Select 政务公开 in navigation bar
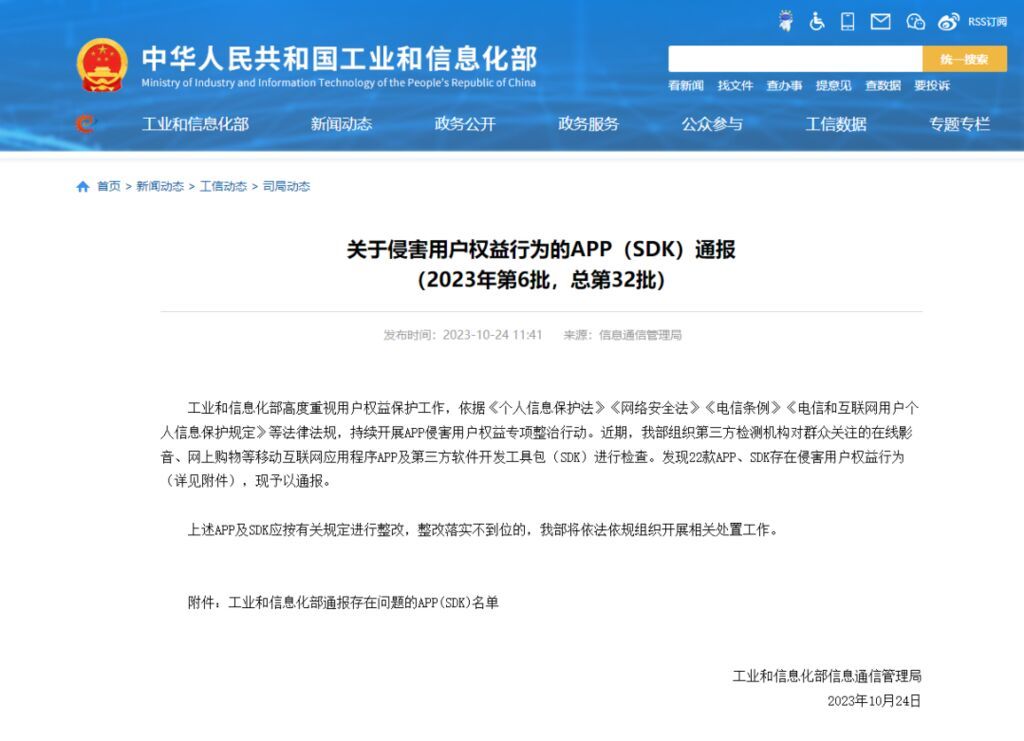1024x741 pixels. [465, 124]
